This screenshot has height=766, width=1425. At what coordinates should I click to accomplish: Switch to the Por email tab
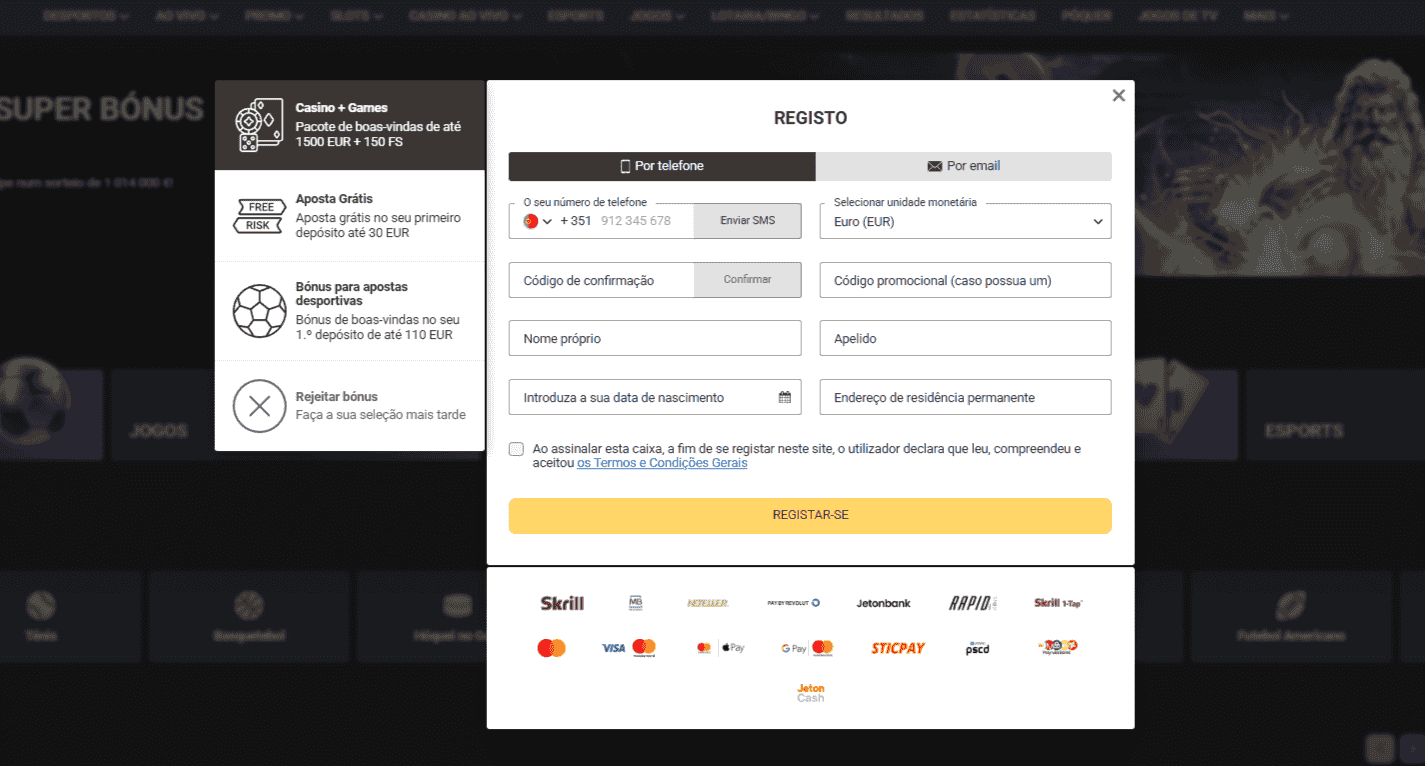tap(963, 166)
